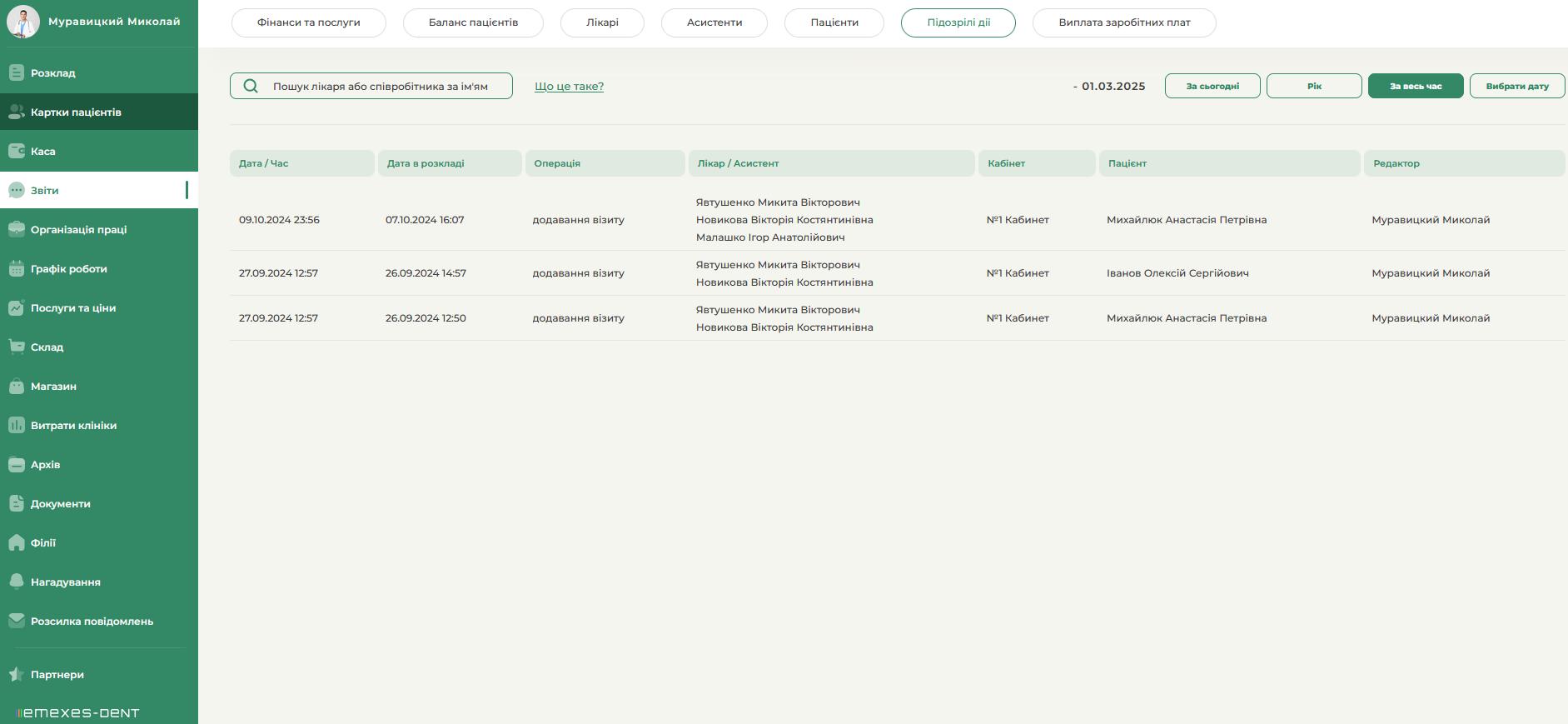Click the Операція column header
This screenshot has width=1568, height=724.
[605, 163]
